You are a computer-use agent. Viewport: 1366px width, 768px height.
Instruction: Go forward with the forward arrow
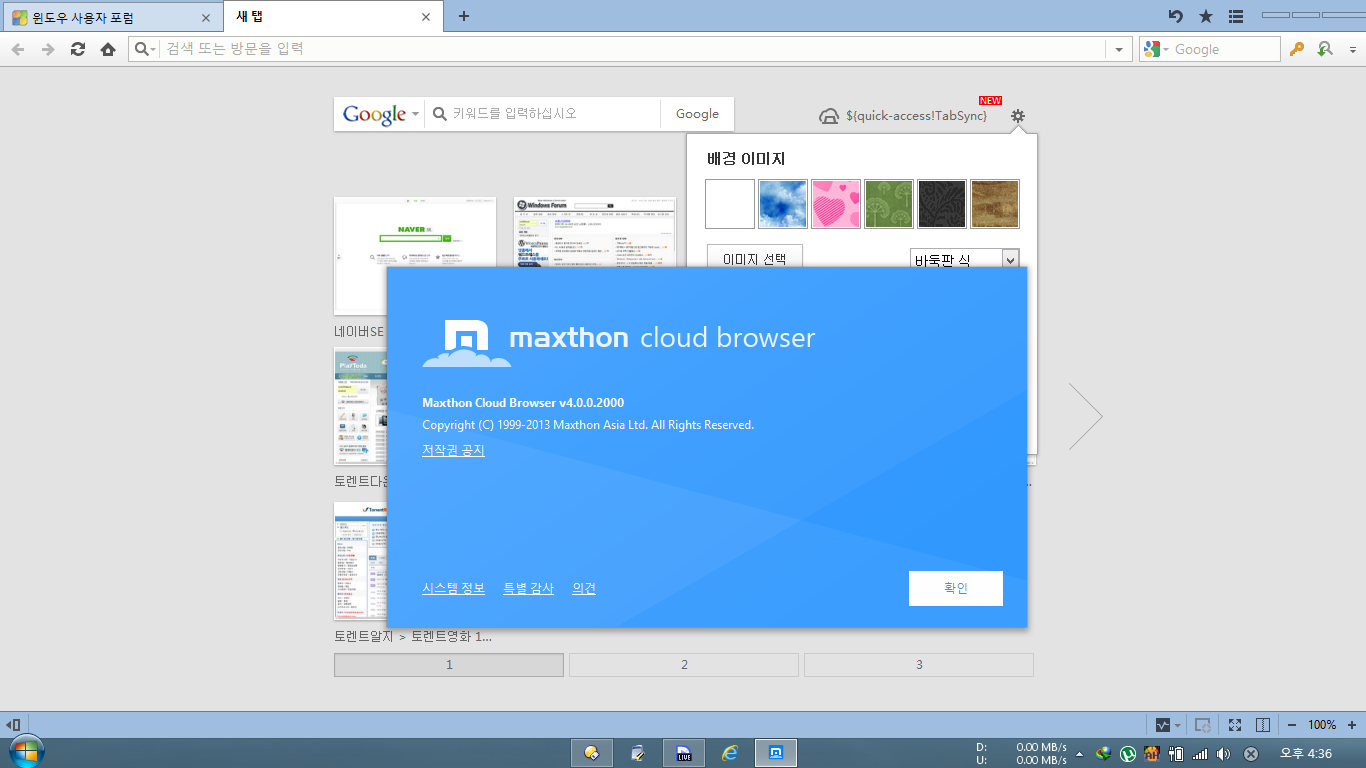point(48,49)
